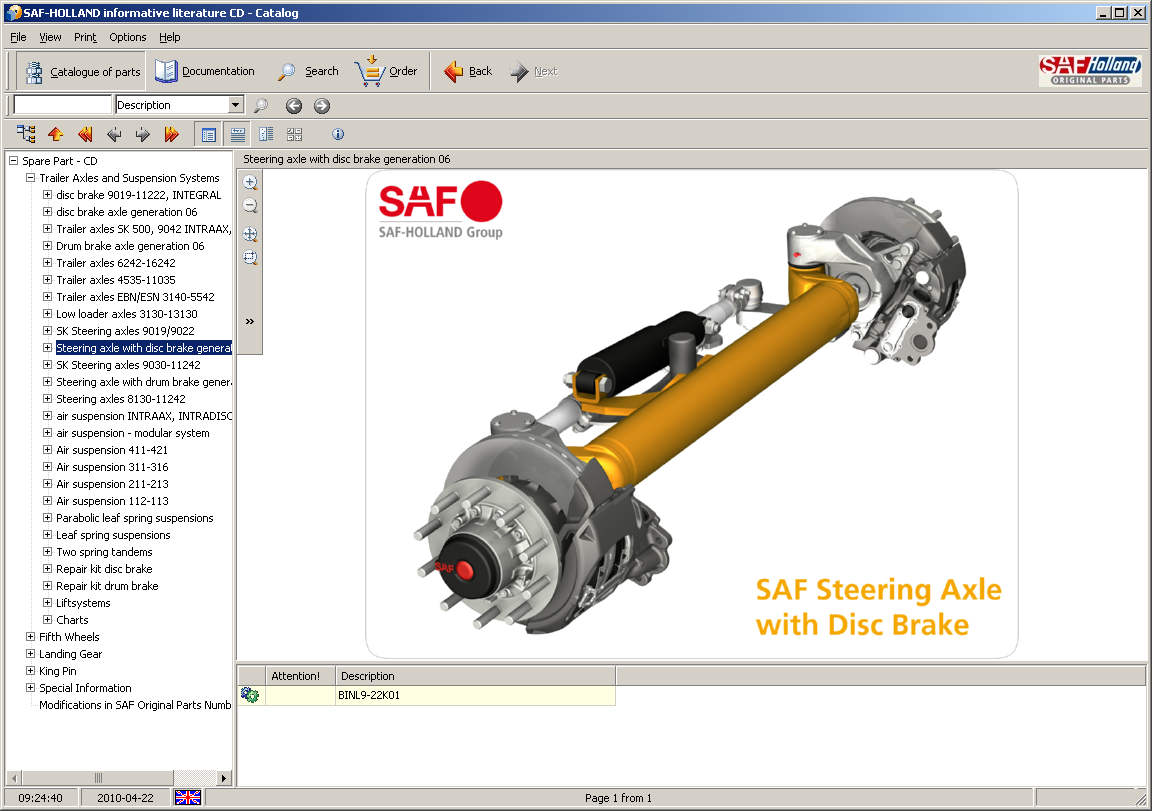Click the search text input field

coord(62,105)
